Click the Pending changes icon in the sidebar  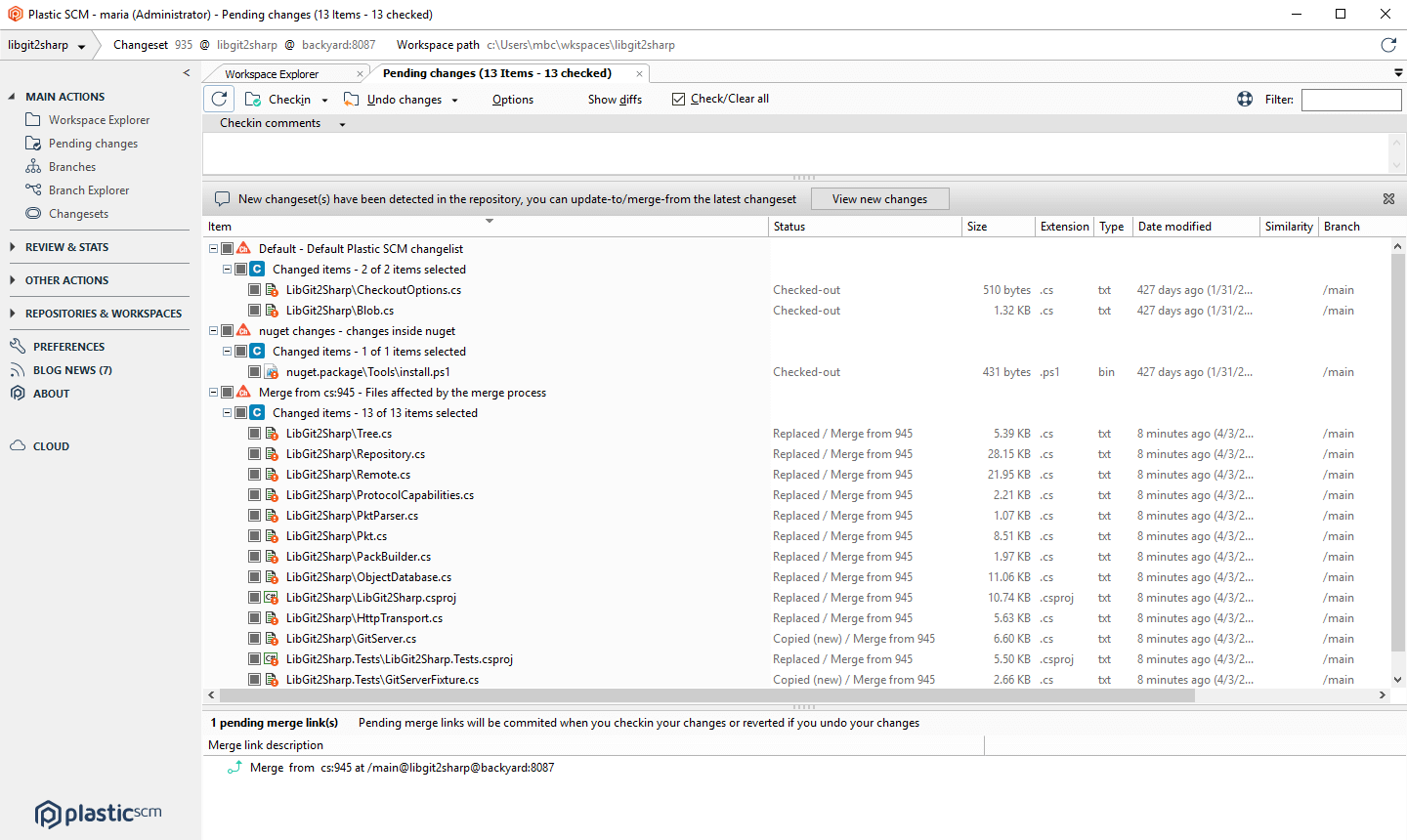click(33, 144)
